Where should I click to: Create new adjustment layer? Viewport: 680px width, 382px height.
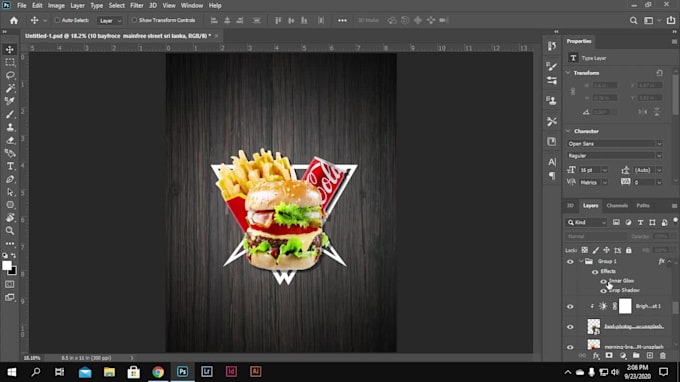623,356
